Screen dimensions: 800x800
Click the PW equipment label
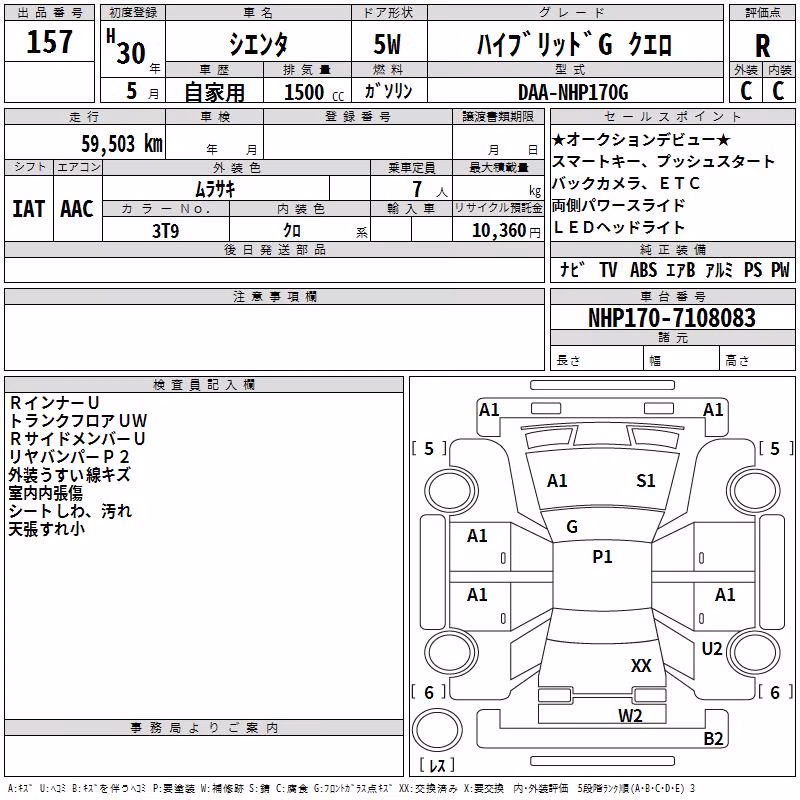tap(780, 269)
